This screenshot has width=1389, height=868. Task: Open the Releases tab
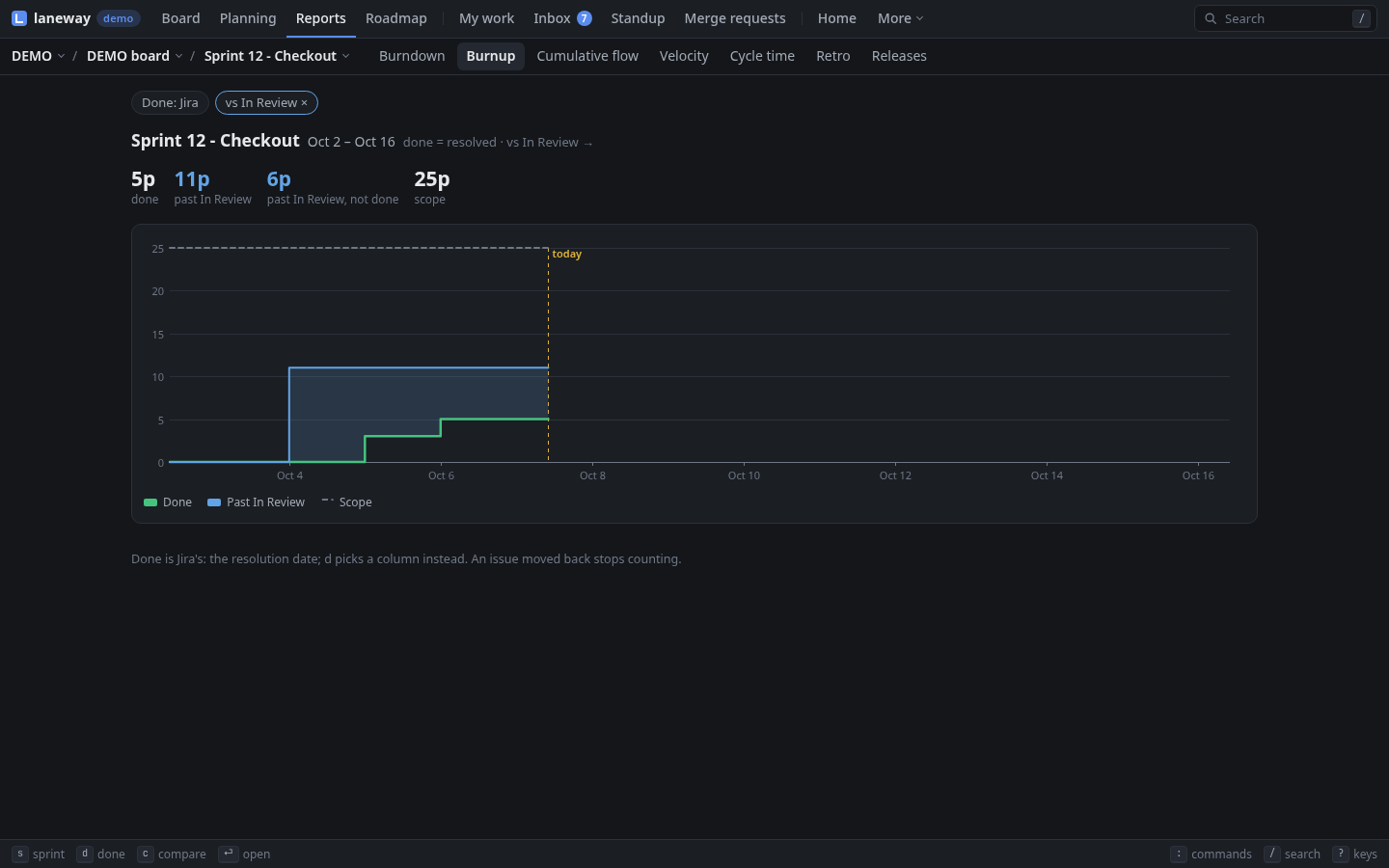tap(899, 56)
